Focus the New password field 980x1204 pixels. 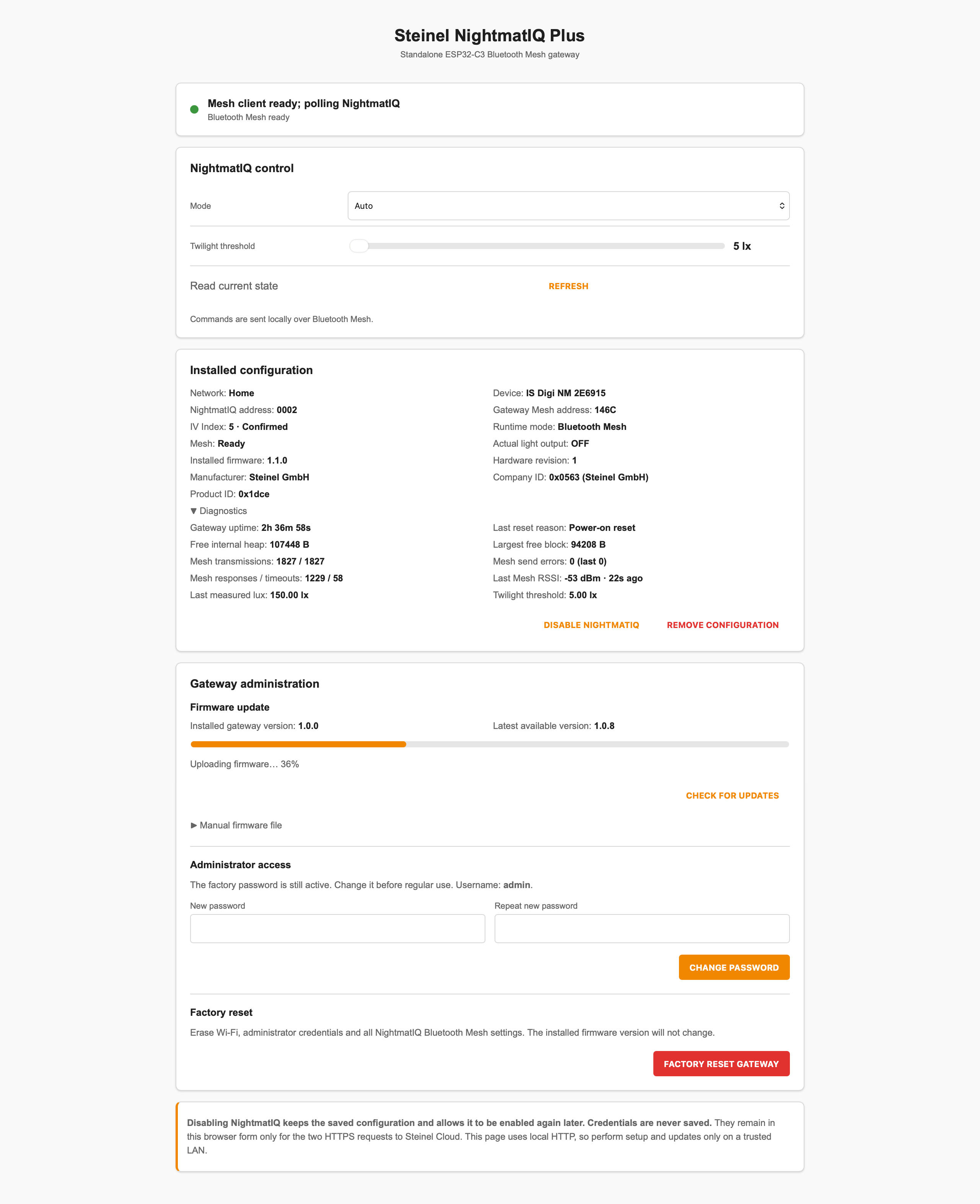pyautogui.click(x=338, y=929)
